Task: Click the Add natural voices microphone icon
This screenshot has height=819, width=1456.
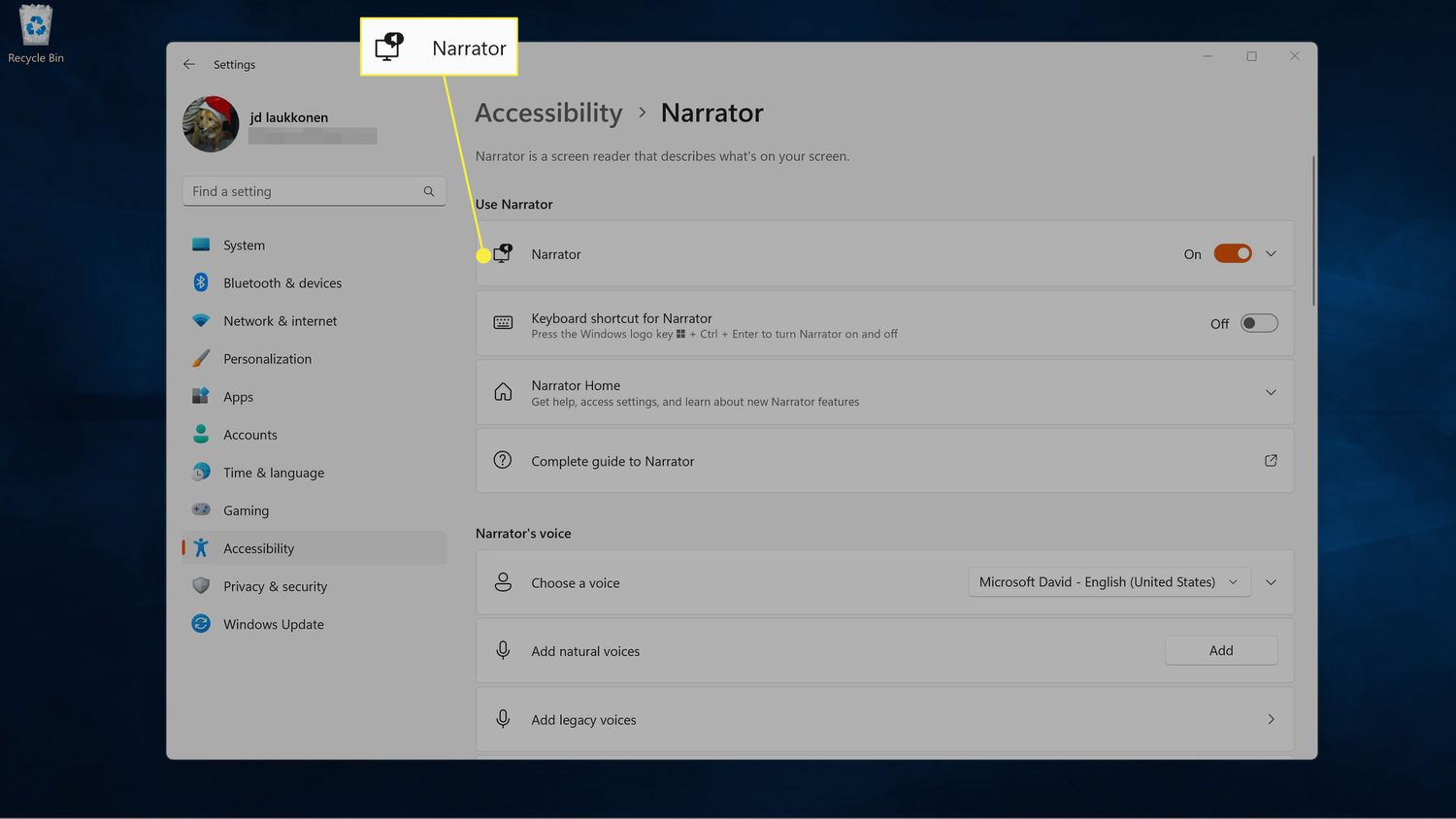Action: tap(503, 650)
